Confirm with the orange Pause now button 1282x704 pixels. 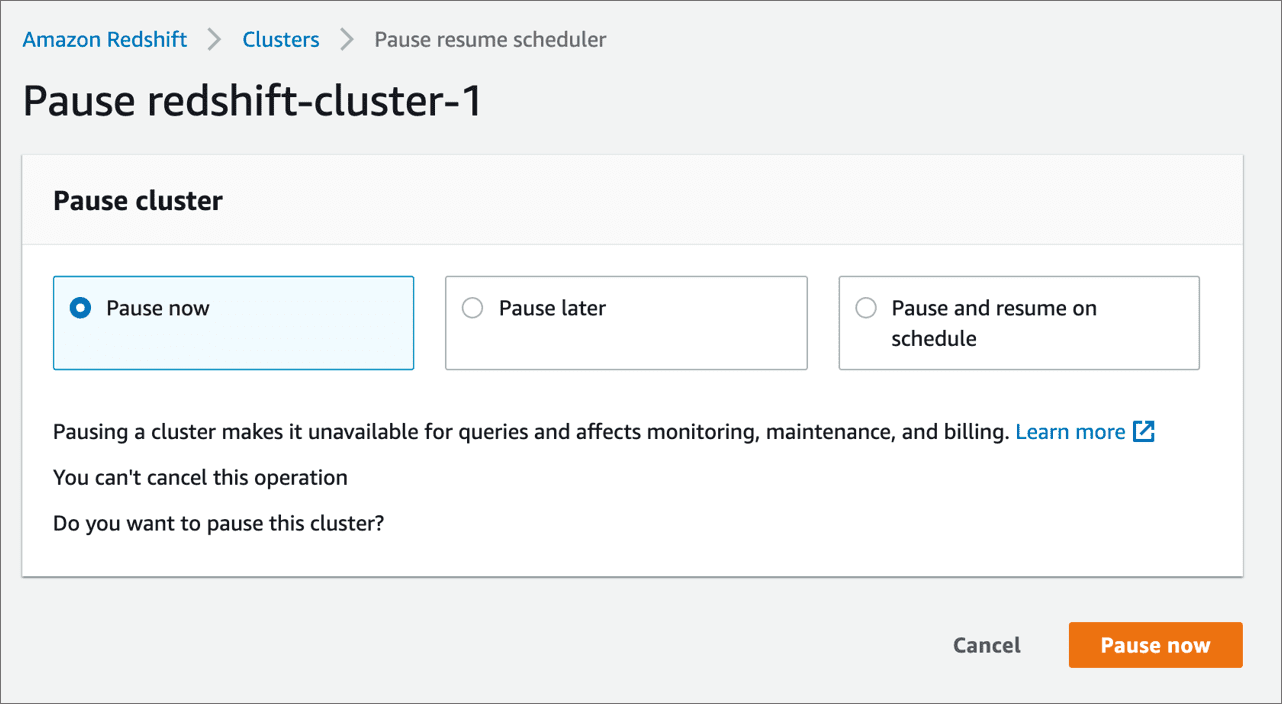pyautogui.click(x=1155, y=645)
